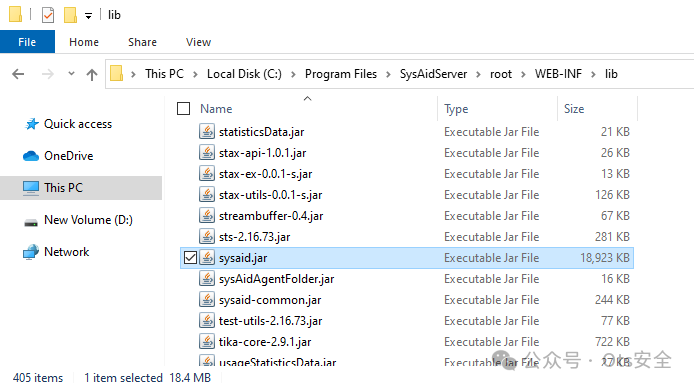
Task: Click the Properties icon in quick access toolbar
Action: point(48,15)
